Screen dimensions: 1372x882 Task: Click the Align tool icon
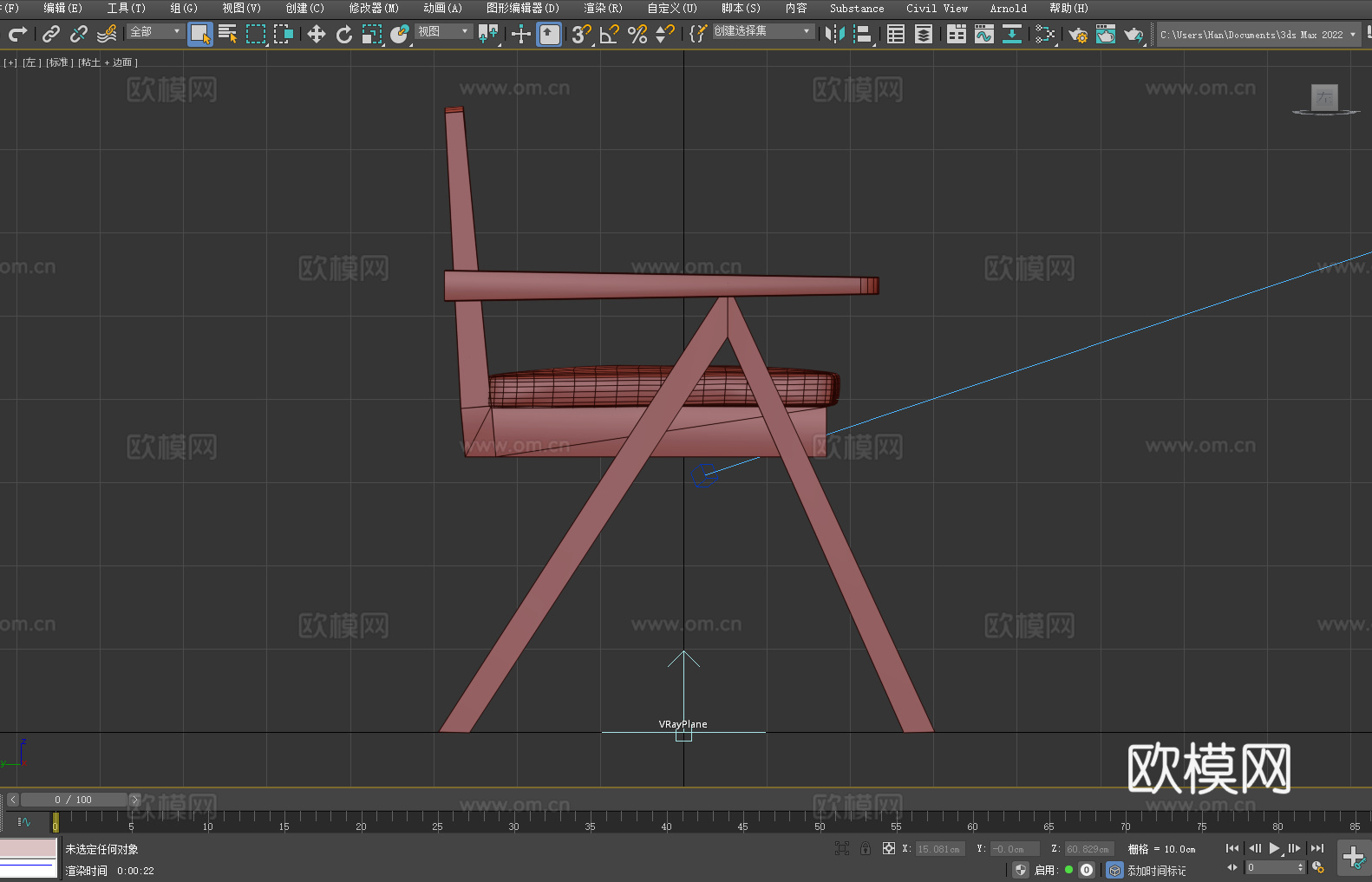click(x=863, y=34)
